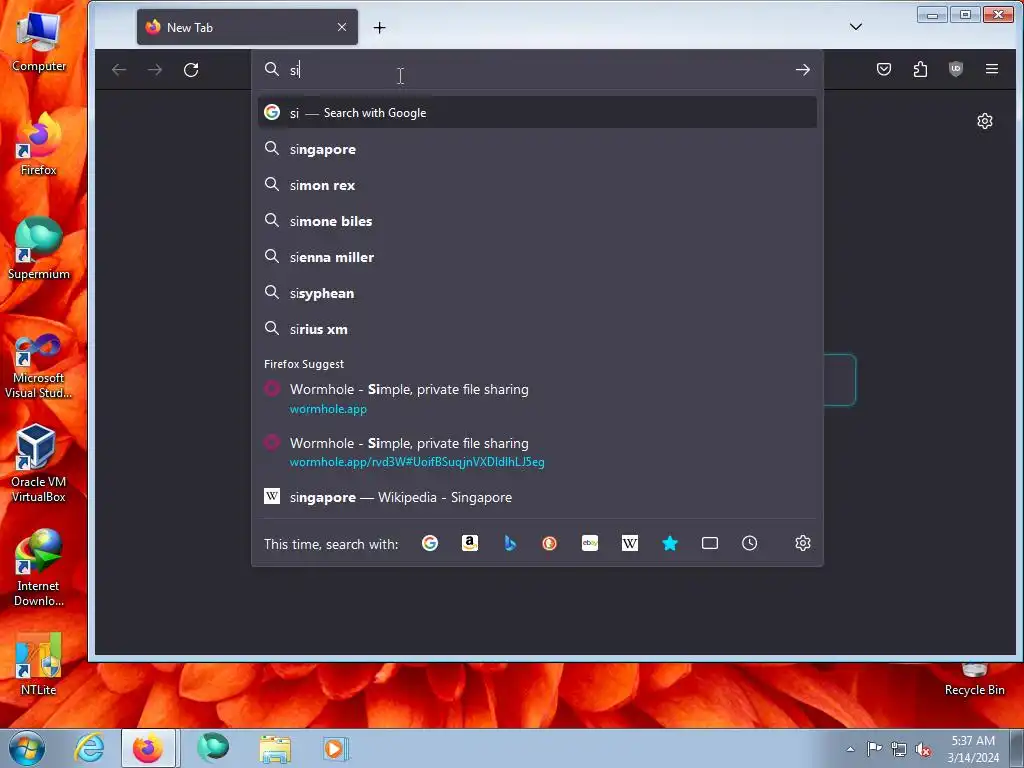The image size is (1024, 768).
Task: Expand the list all tabs chevron
Action: click(x=856, y=27)
